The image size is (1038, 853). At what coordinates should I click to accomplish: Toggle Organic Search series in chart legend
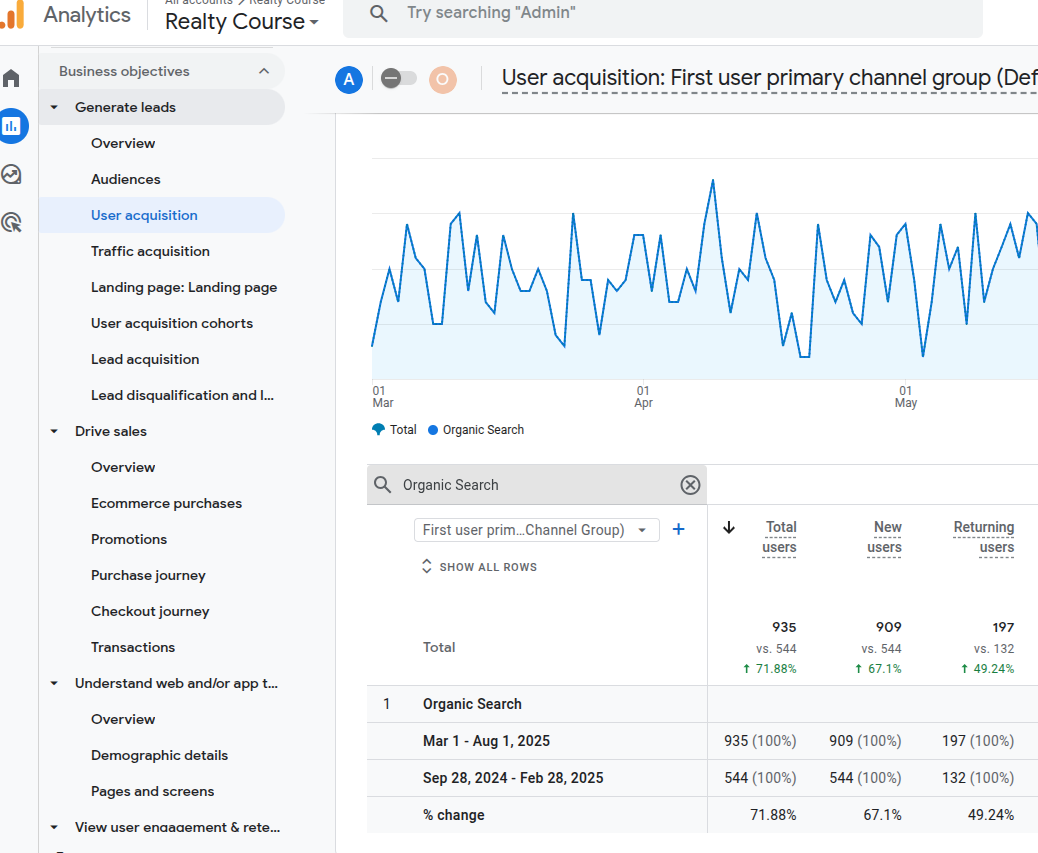click(x=475, y=430)
